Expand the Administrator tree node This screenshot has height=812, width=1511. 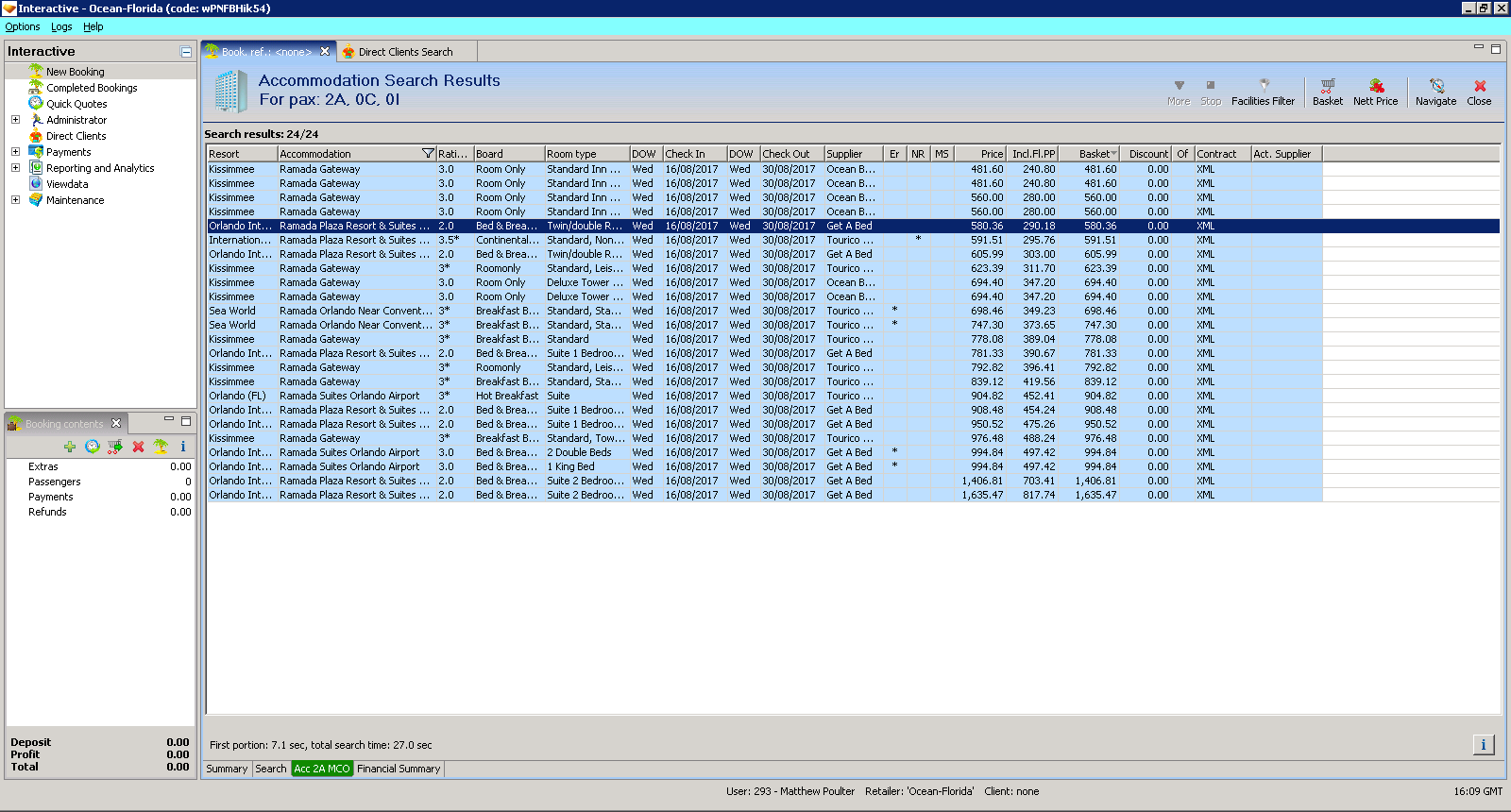15,119
